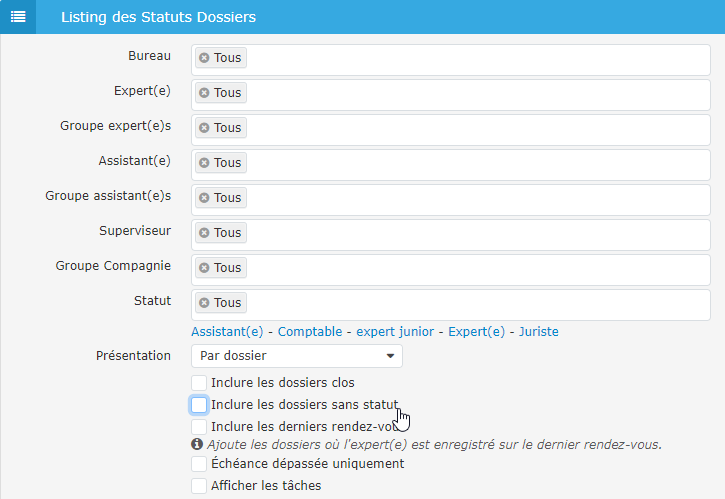Click the 'Assistant(e)' link below Statut
725x499 pixels.
[227, 332]
